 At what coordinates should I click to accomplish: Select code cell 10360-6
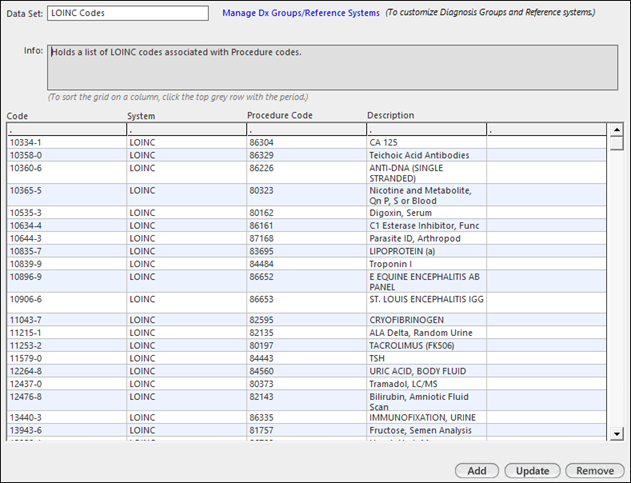[66, 173]
